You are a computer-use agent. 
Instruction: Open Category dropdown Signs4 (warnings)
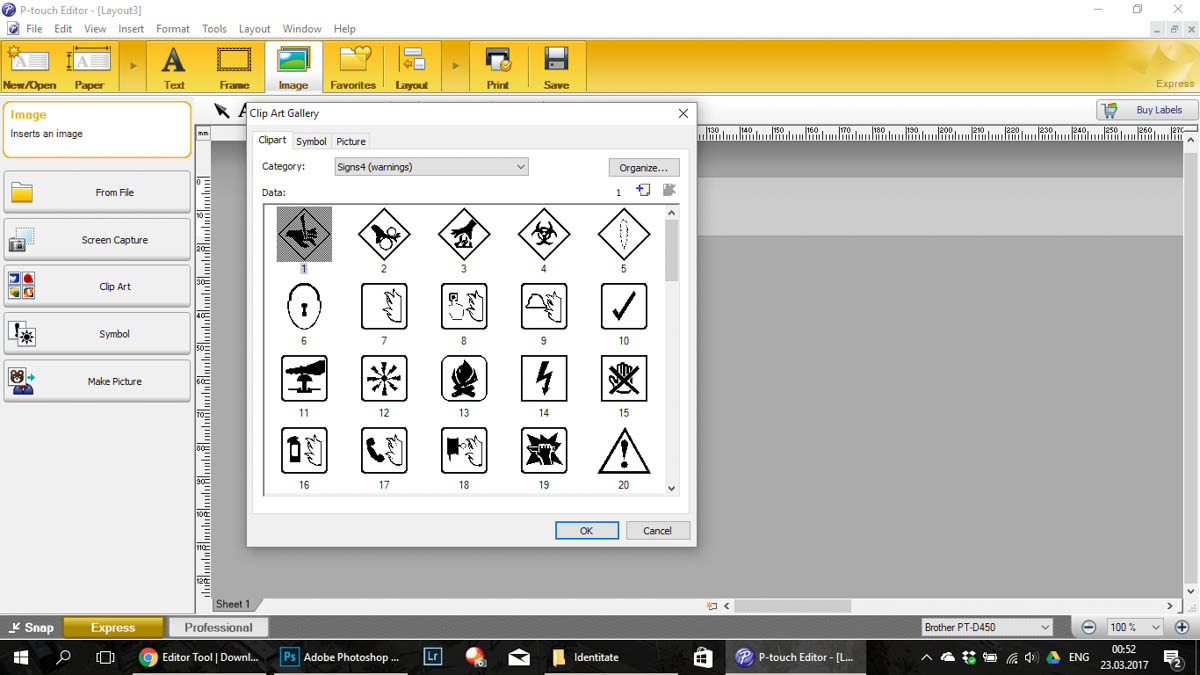pyautogui.click(x=431, y=167)
